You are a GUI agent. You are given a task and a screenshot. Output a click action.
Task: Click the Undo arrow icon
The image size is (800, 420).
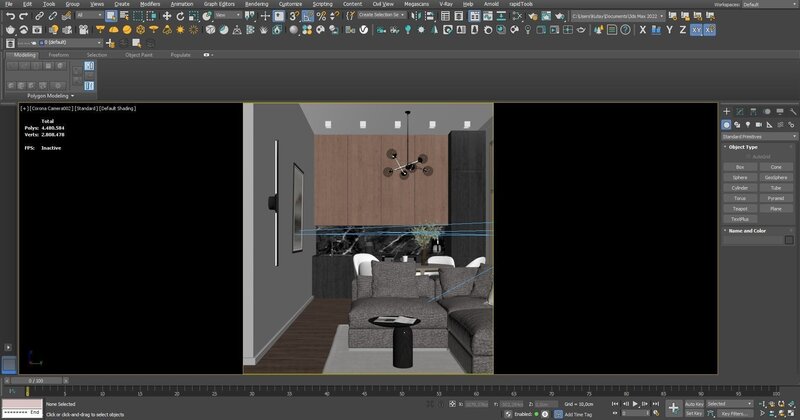pyautogui.click(x=9, y=16)
